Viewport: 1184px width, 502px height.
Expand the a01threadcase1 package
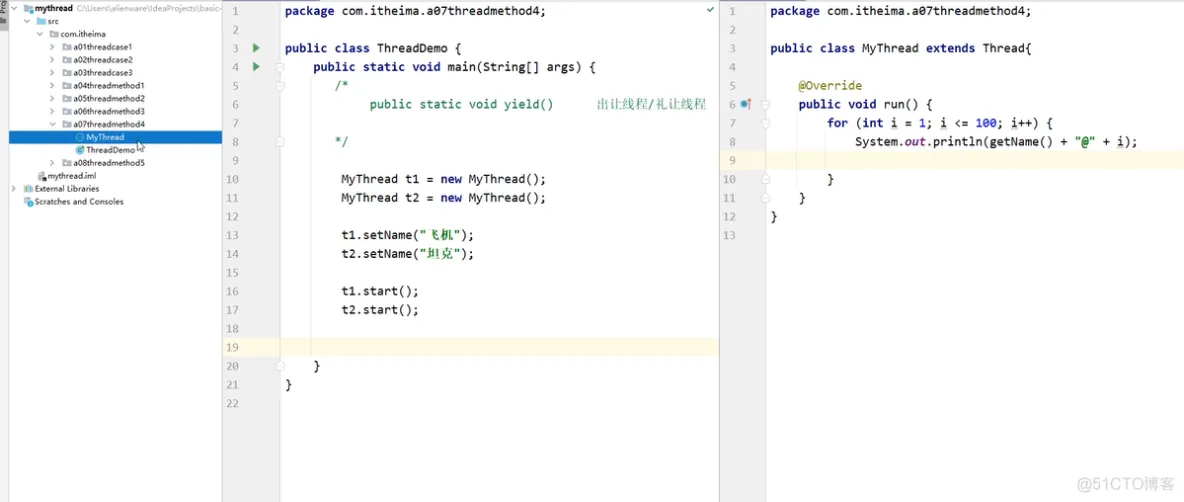(x=52, y=47)
